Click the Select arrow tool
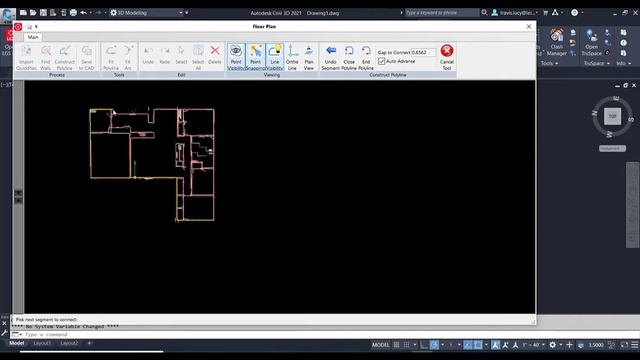 (181, 56)
